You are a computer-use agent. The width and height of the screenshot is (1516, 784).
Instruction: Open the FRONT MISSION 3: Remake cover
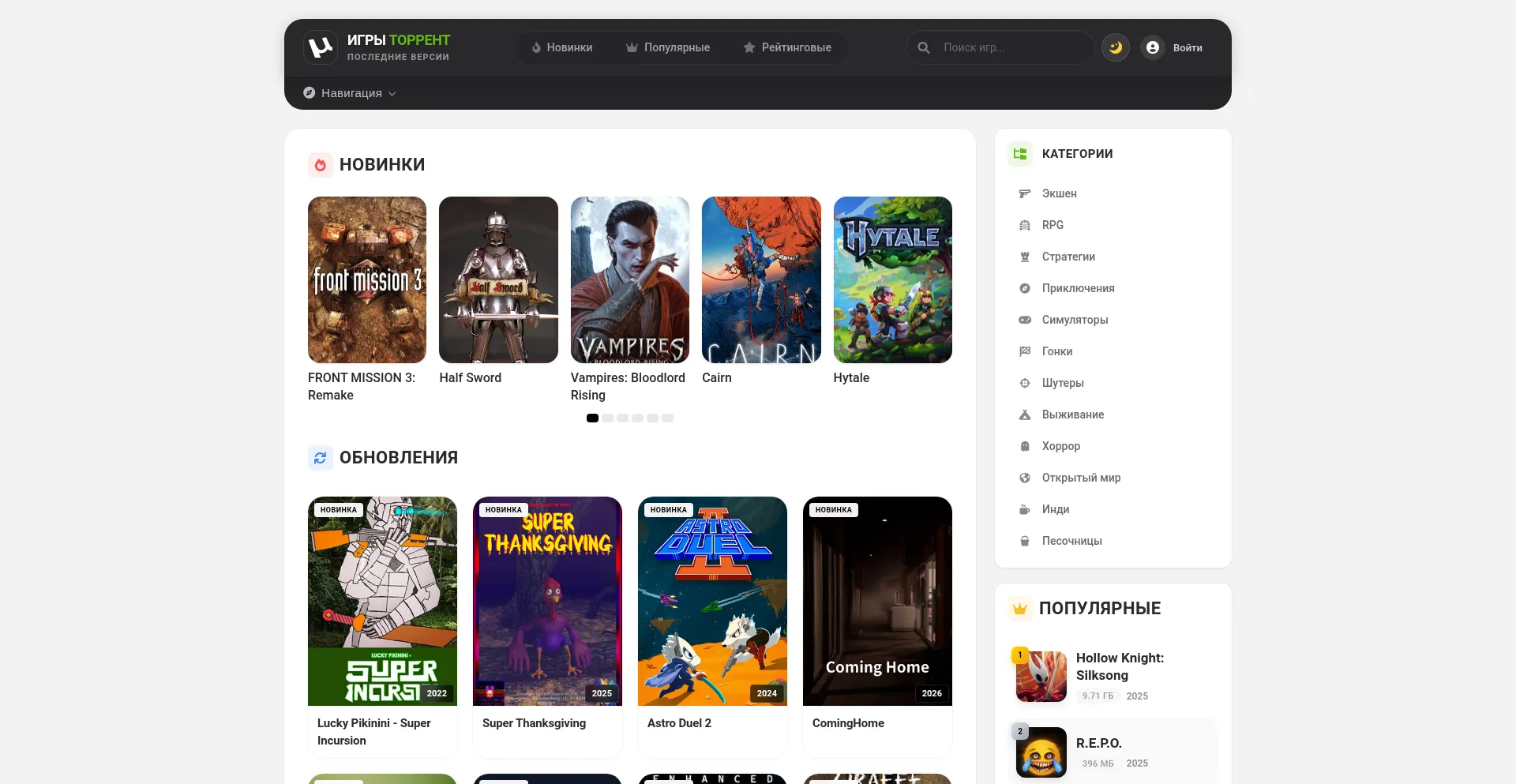(367, 279)
